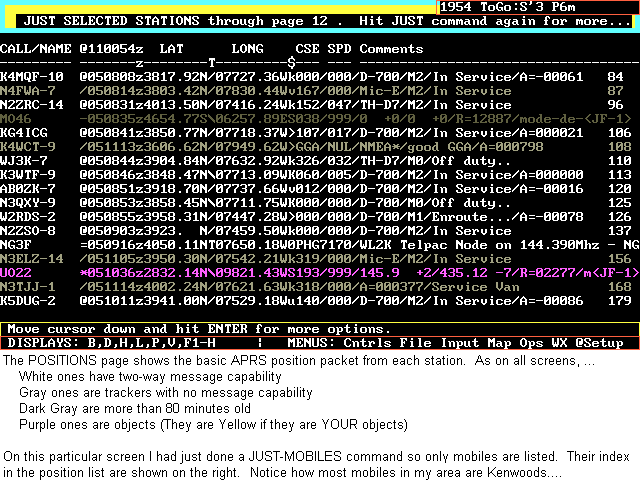Click the CALL/NAME column header

pos(36,48)
